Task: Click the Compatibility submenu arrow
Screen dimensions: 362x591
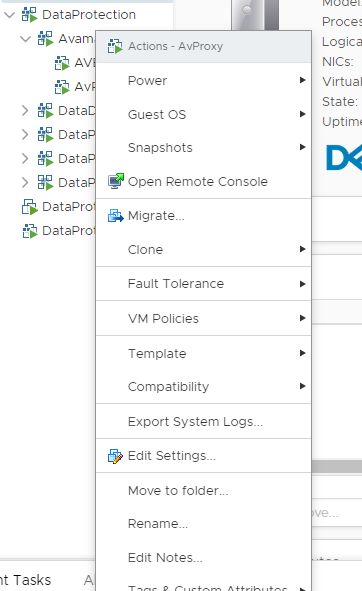Action: click(x=302, y=386)
